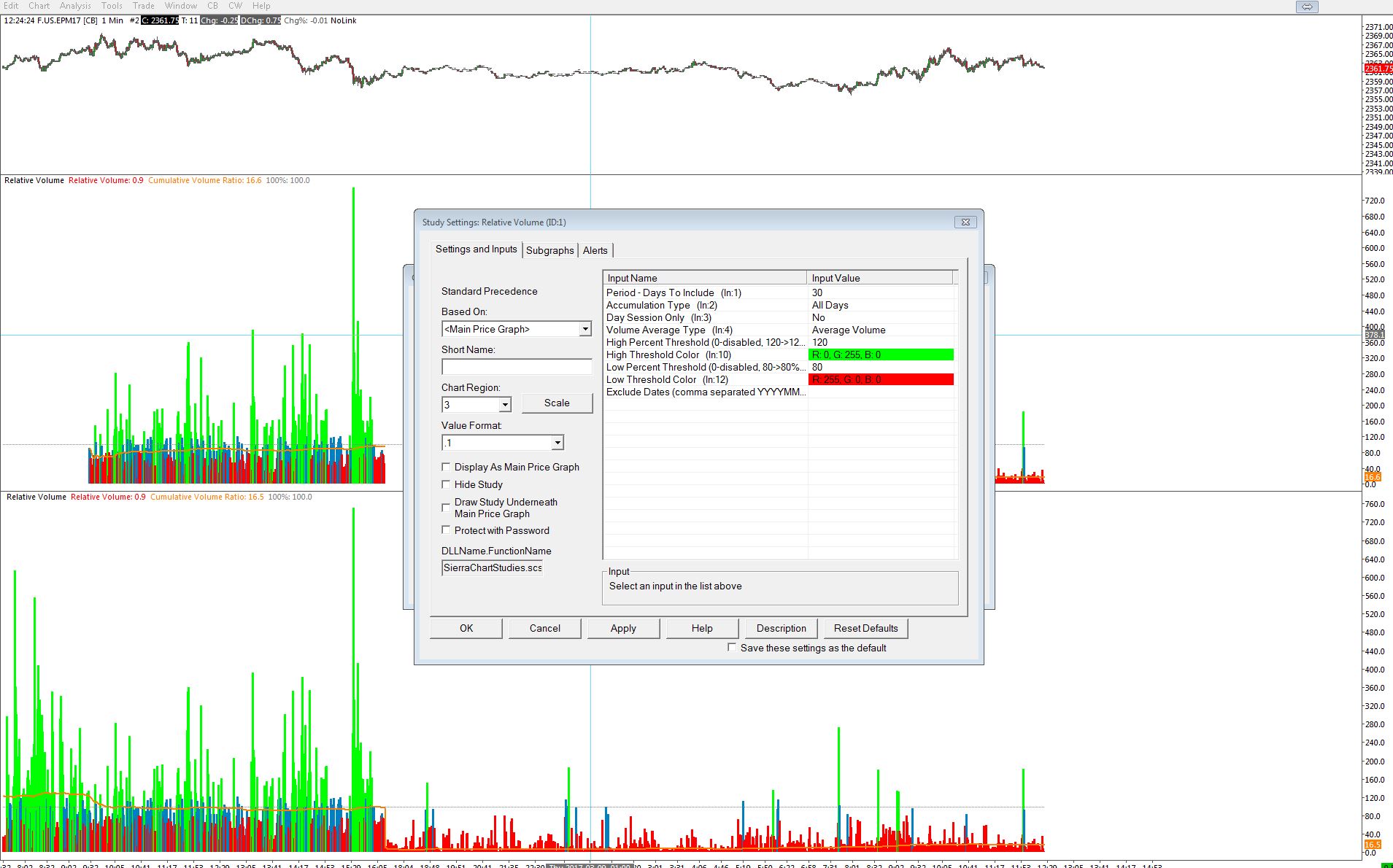
Task: Click the Cumulative Volume Ratio: 16.6 label
Action: click(205, 181)
